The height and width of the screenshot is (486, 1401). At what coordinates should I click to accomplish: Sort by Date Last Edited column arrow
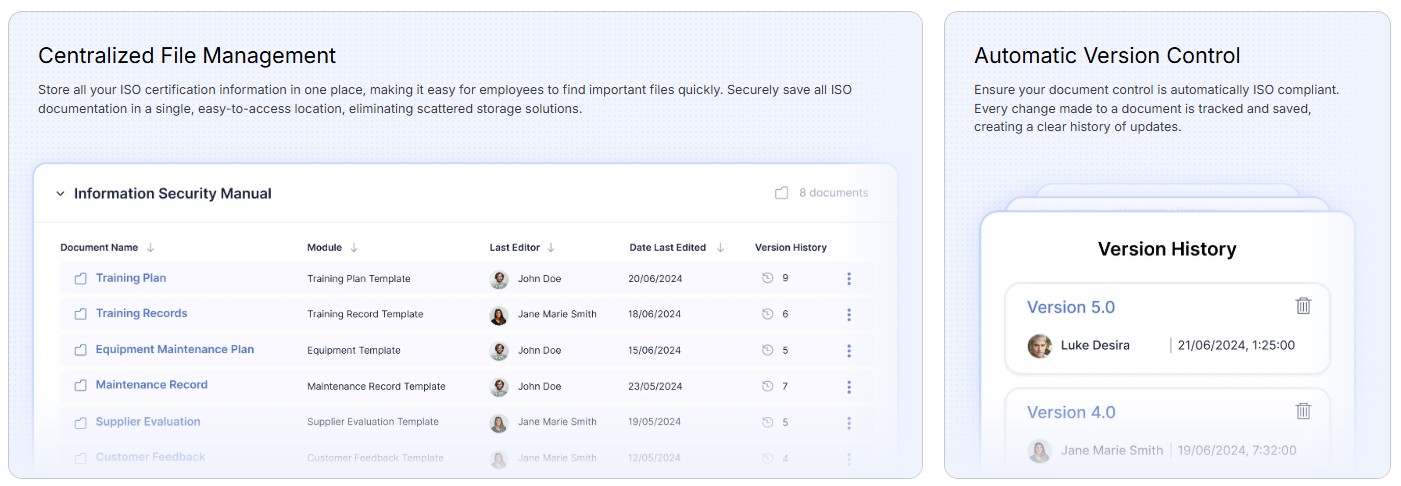720,248
